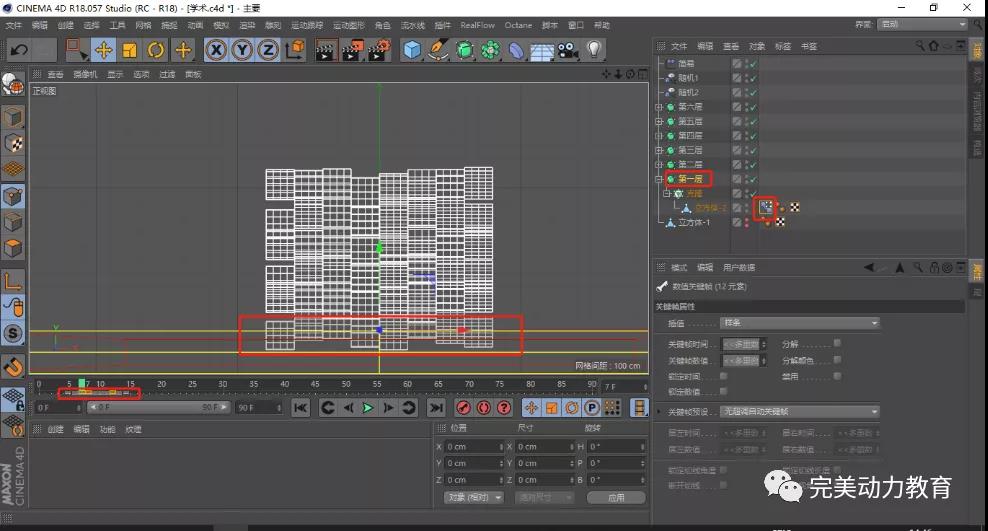Screen dimensions: 988x531
Task: Open the 插值 interpolation dropdown
Action: pos(800,323)
